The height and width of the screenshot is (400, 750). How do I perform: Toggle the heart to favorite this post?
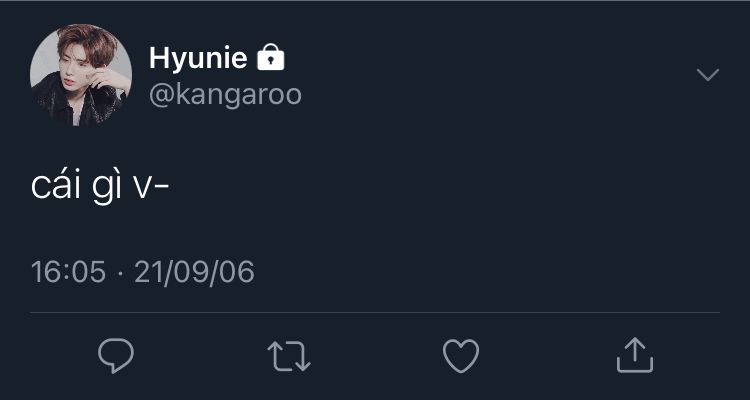461,355
